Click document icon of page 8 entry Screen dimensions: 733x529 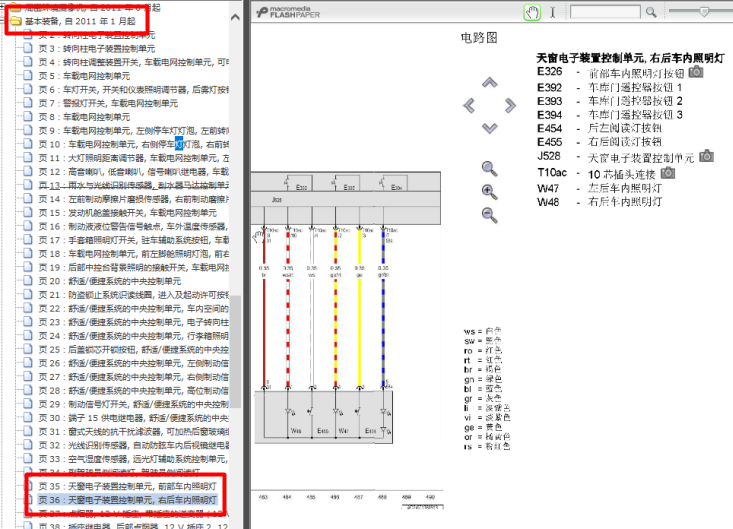pyautogui.click(x=28, y=116)
